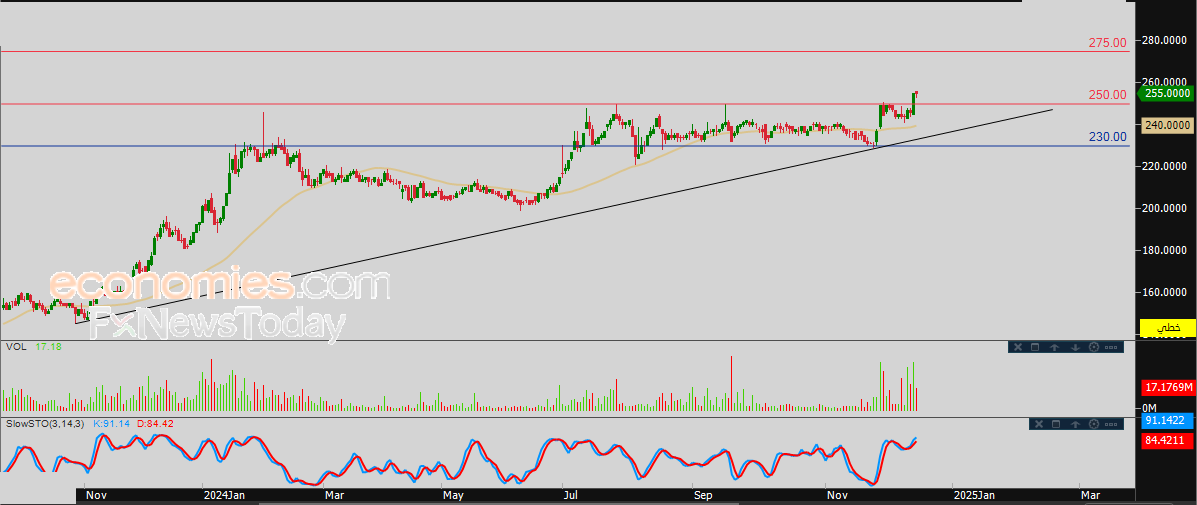Click the 2024Jan time axis label
1197x505 pixels.
tap(226, 495)
